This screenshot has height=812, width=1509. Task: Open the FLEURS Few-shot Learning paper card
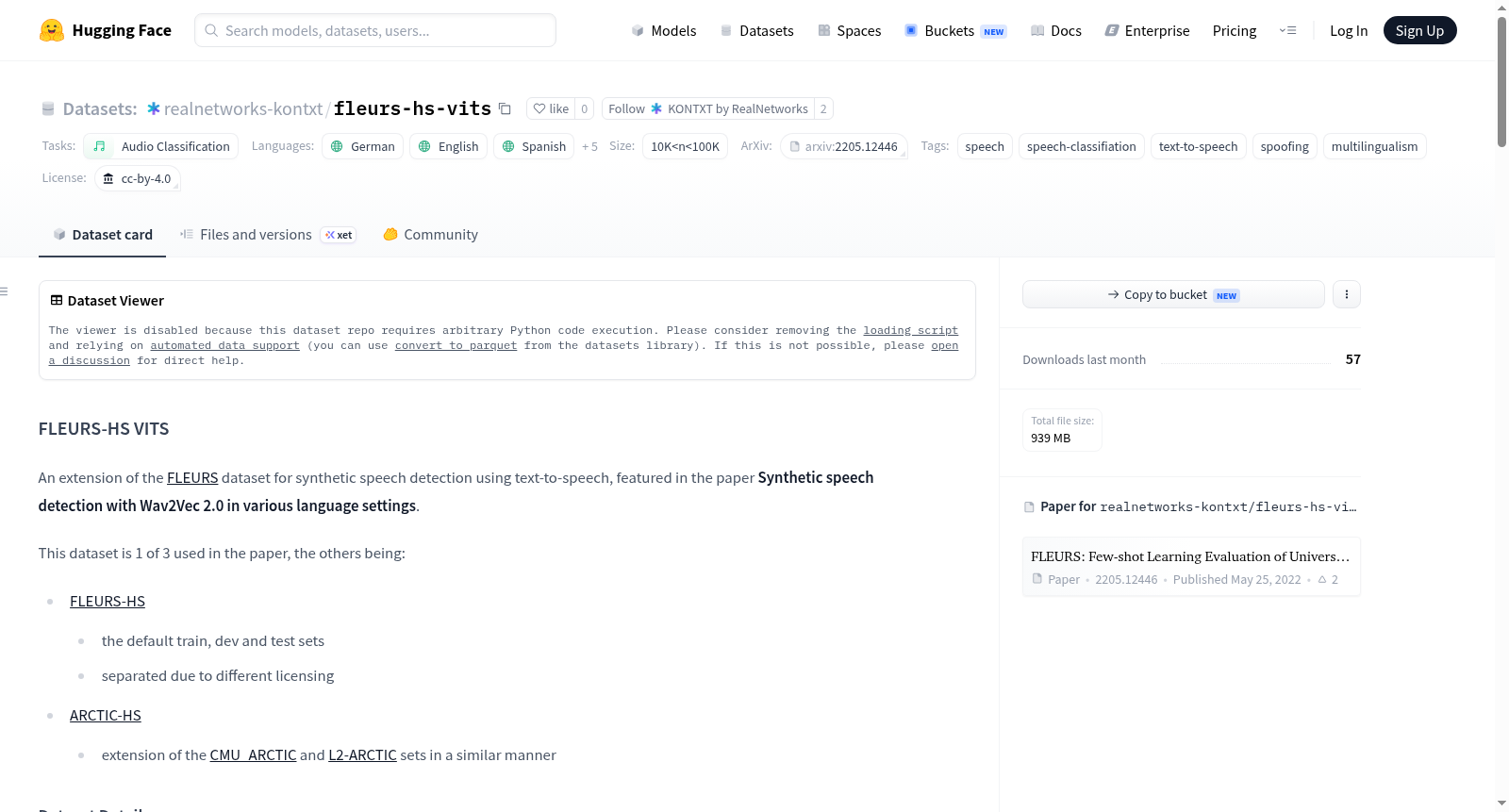(x=1191, y=567)
